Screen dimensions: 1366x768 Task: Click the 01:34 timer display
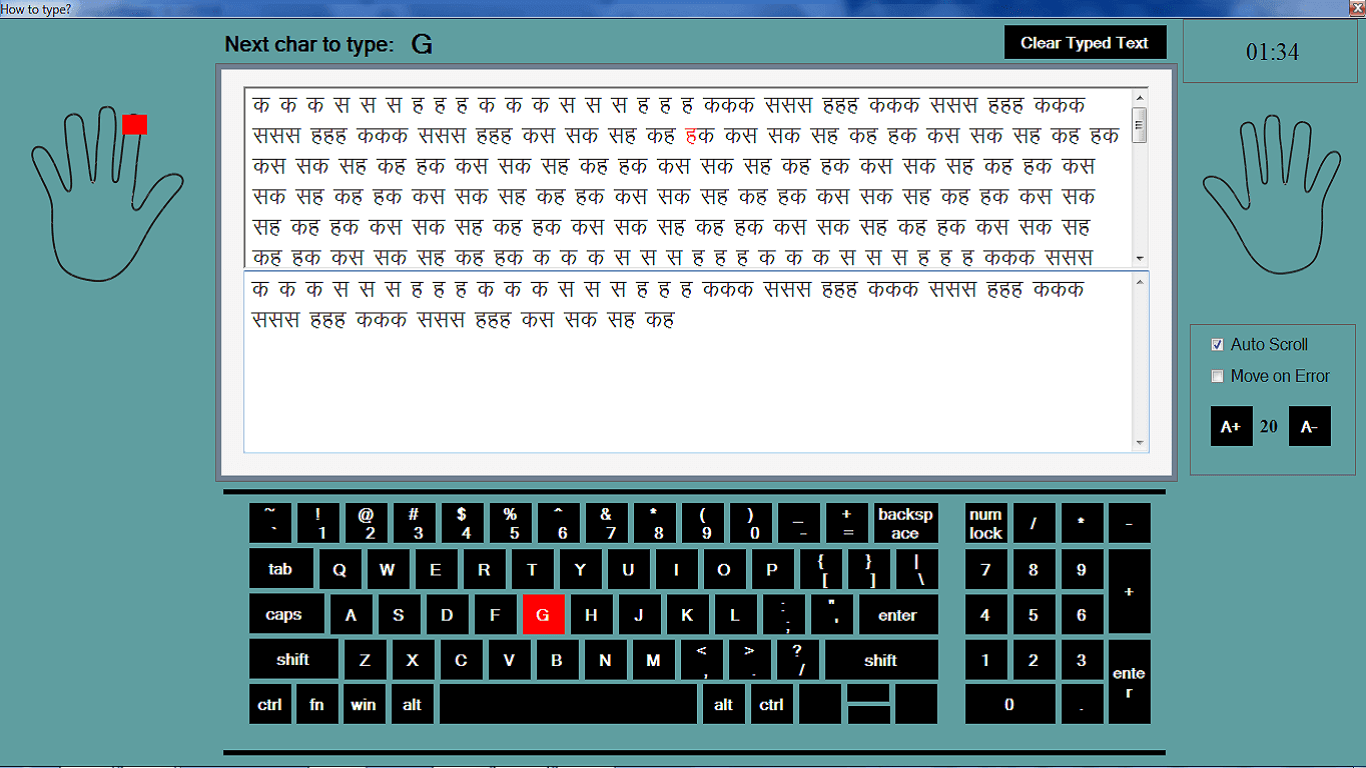[x=1272, y=52]
